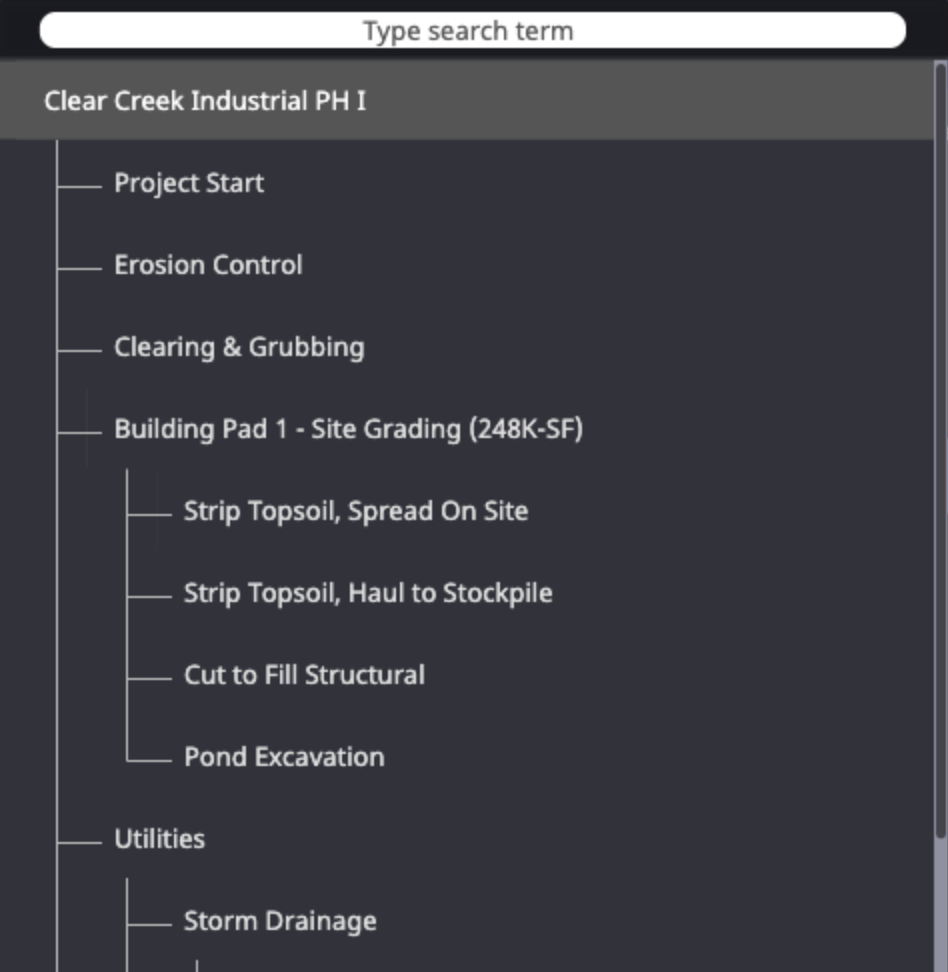Click the branch connector beside Pond Excavation

[x=149, y=760]
